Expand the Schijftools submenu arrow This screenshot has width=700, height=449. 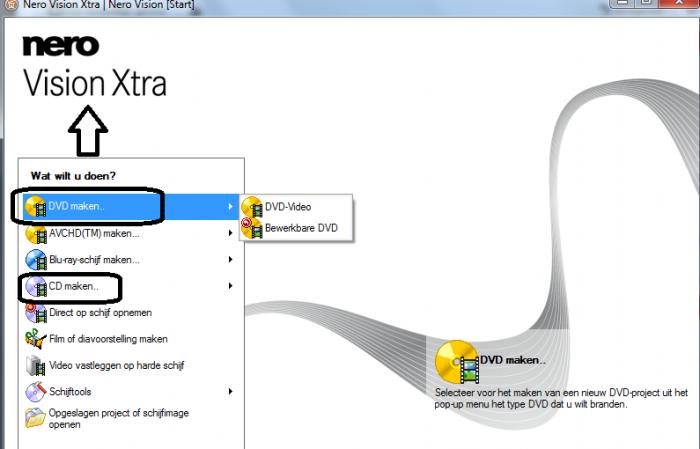pos(230,391)
